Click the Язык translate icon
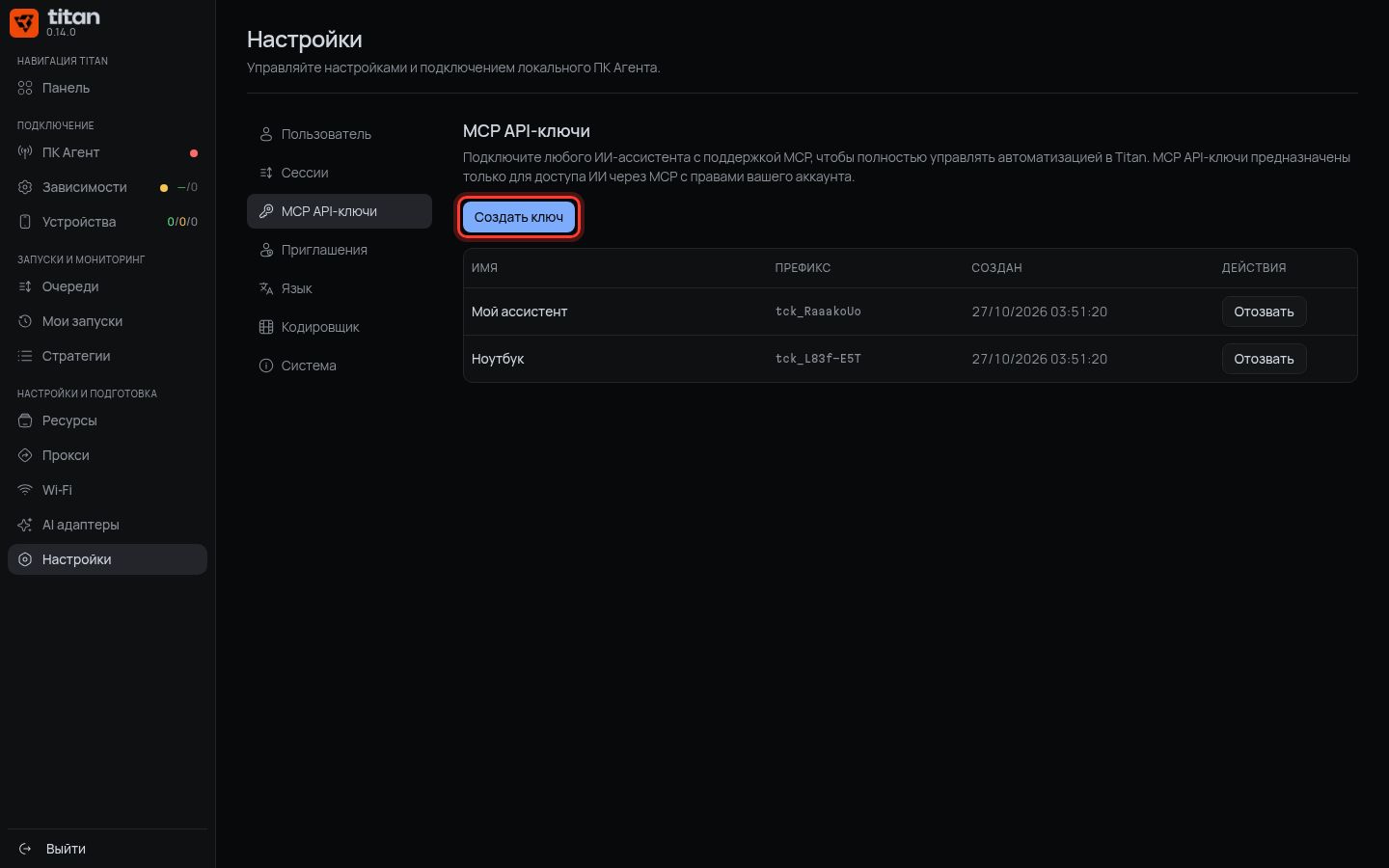This screenshot has height=868, width=1389. click(266, 288)
